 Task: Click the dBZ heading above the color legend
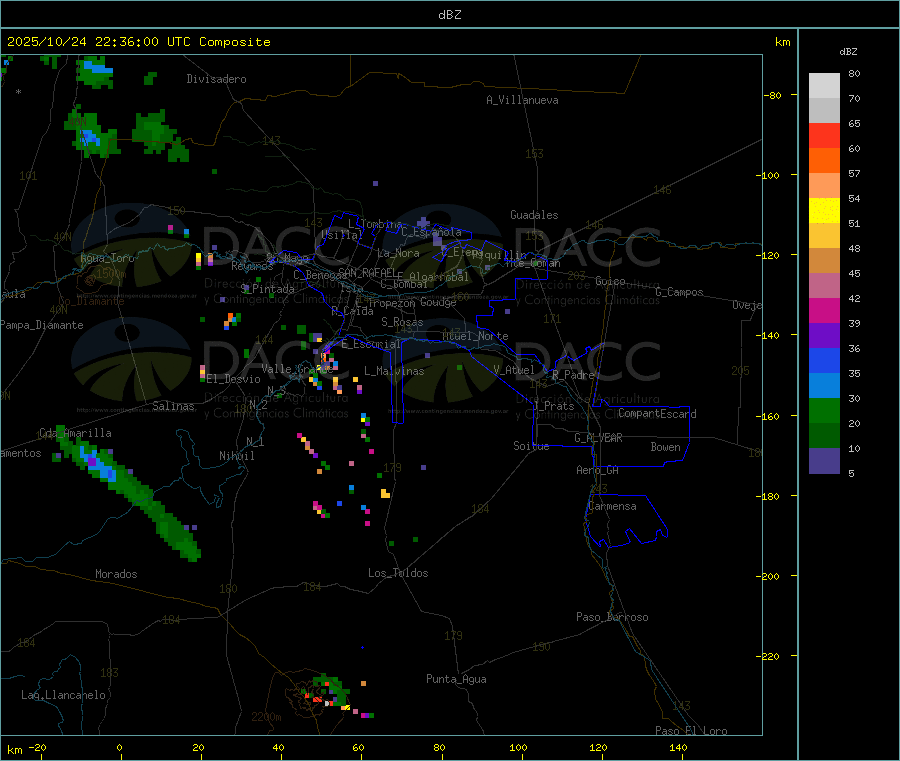pyautogui.click(x=848, y=52)
